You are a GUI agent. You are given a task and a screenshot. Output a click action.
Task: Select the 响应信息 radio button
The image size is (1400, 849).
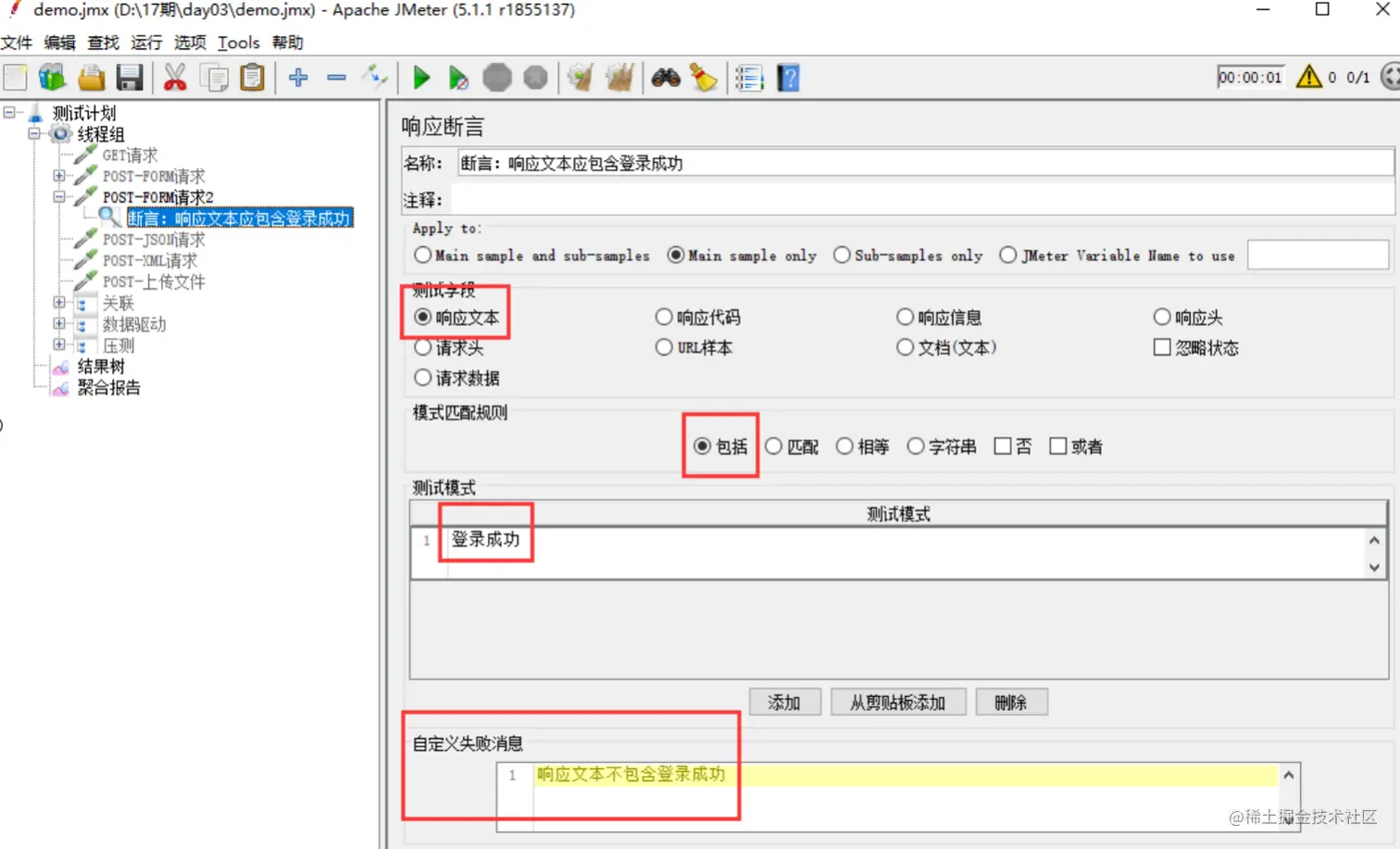[x=905, y=318]
